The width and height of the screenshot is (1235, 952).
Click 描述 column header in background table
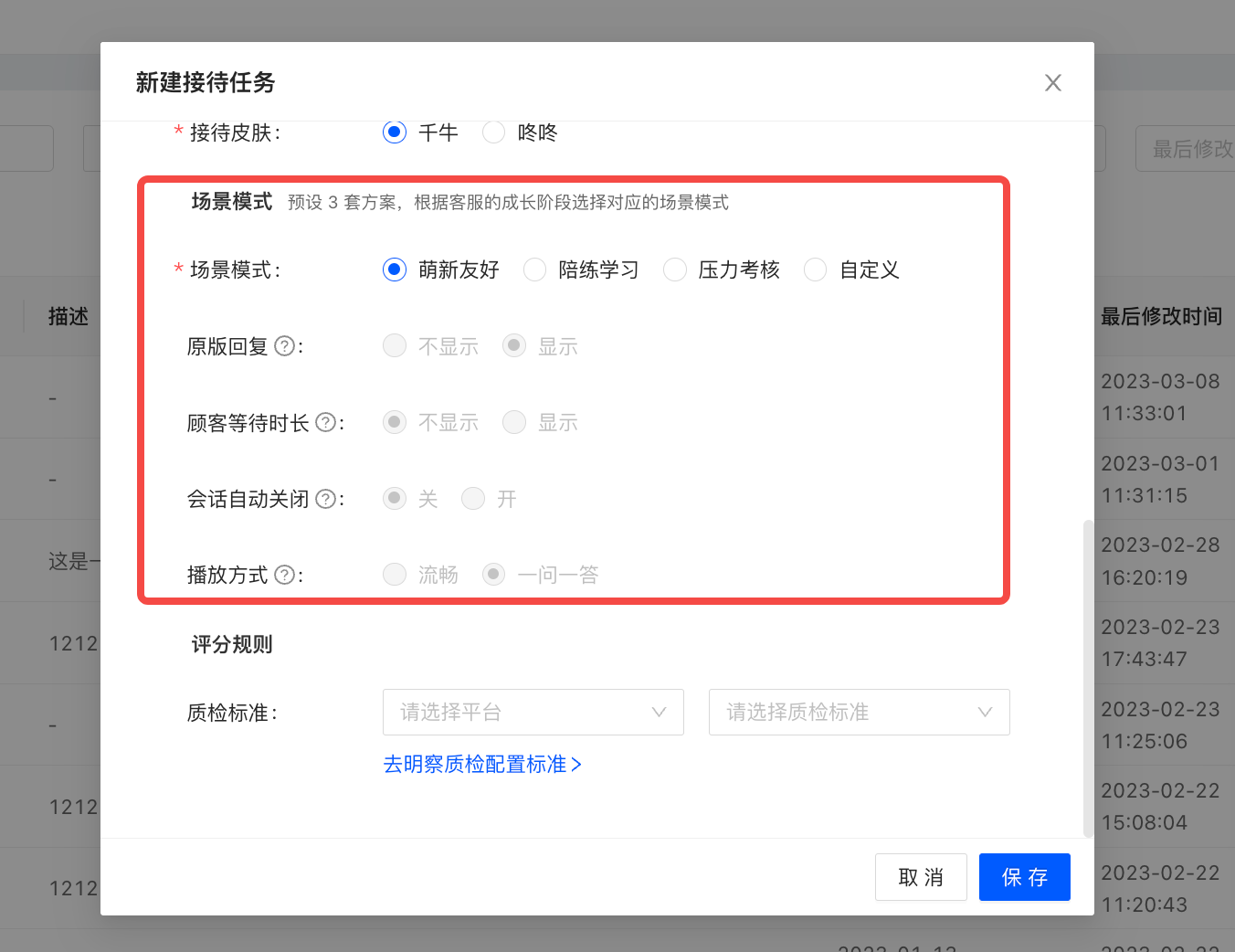pyautogui.click(x=69, y=317)
